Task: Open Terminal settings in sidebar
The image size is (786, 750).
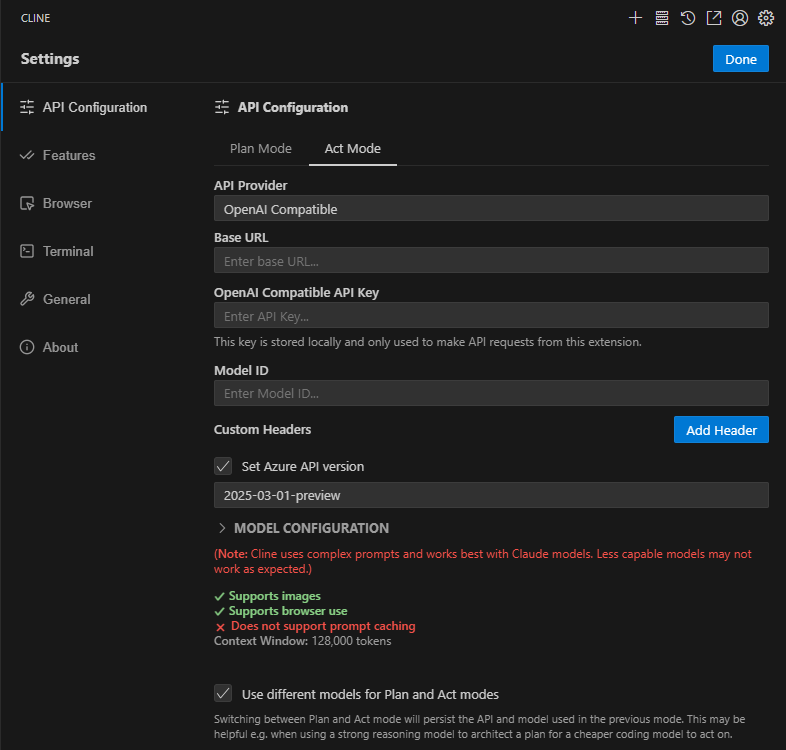Action: [x=67, y=251]
